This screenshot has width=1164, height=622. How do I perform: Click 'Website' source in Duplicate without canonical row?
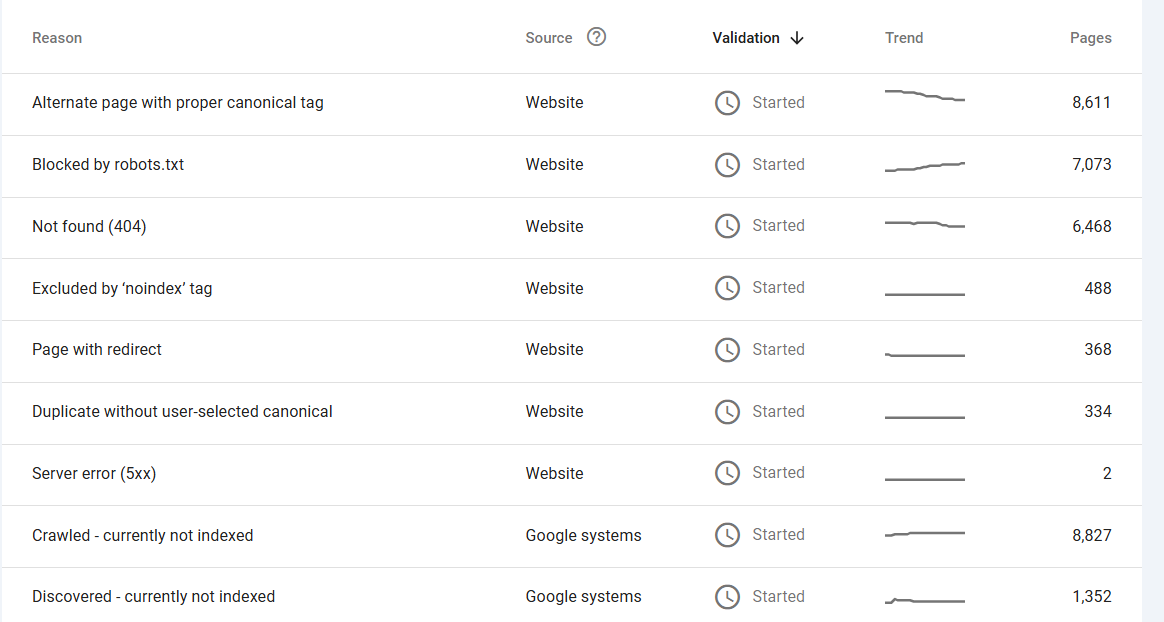555,411
